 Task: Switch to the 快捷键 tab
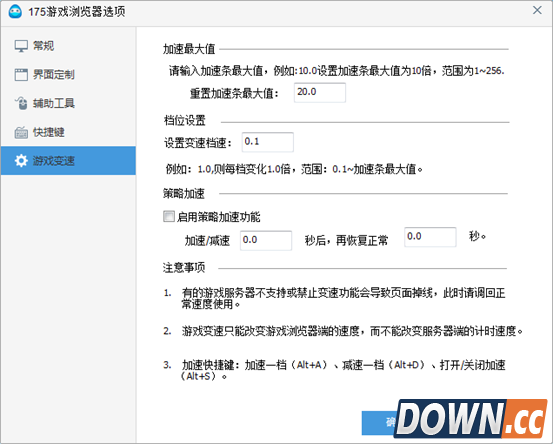click(68, 132)
